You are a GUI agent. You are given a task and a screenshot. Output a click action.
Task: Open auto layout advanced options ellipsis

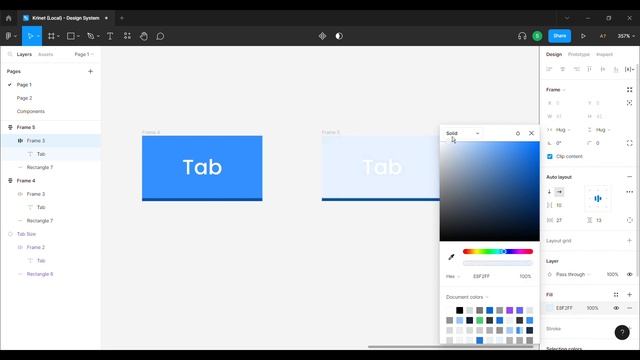[x=629, y=191]
